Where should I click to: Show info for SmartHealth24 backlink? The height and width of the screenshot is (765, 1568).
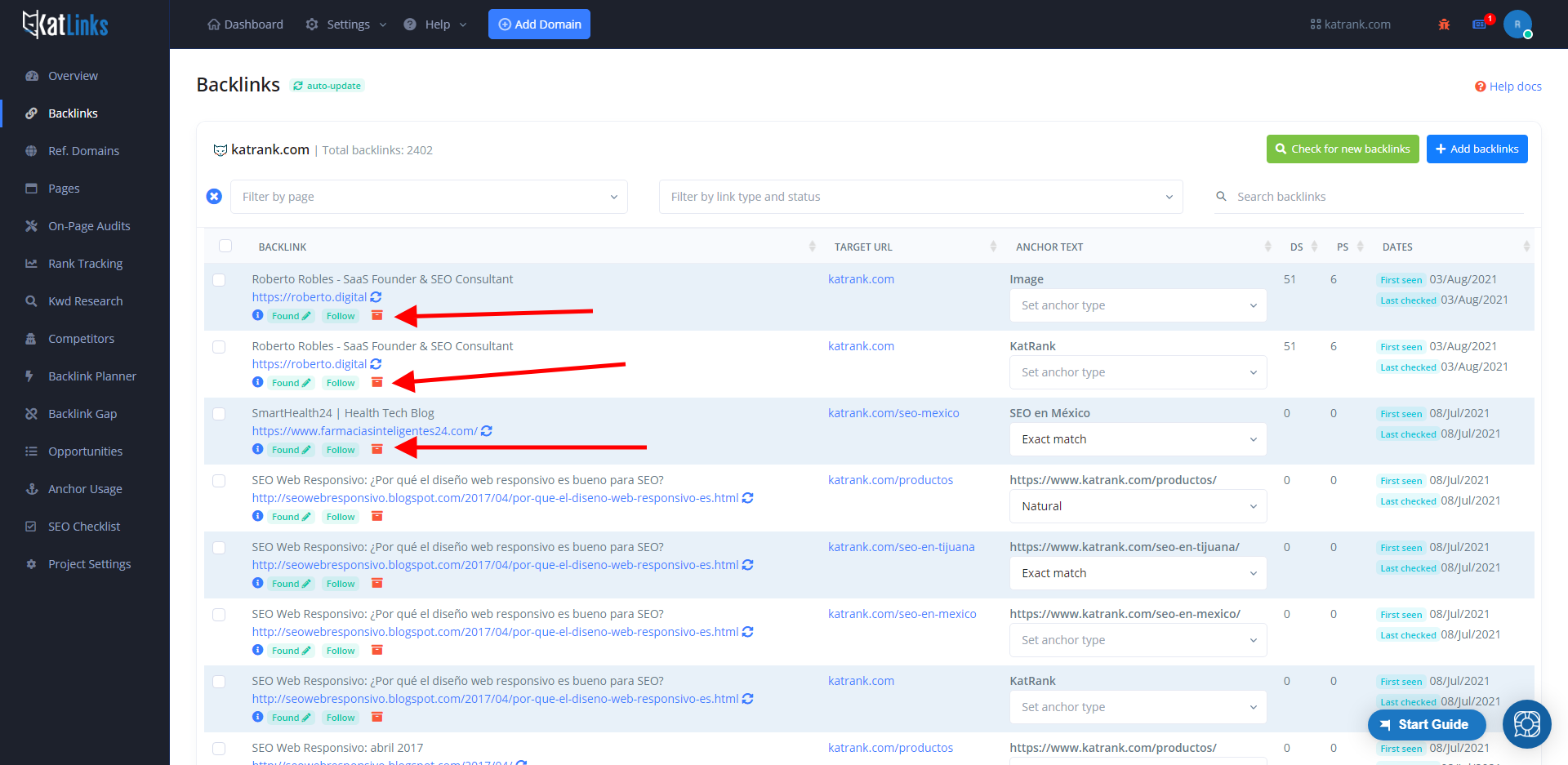click(x=258, y=449)
